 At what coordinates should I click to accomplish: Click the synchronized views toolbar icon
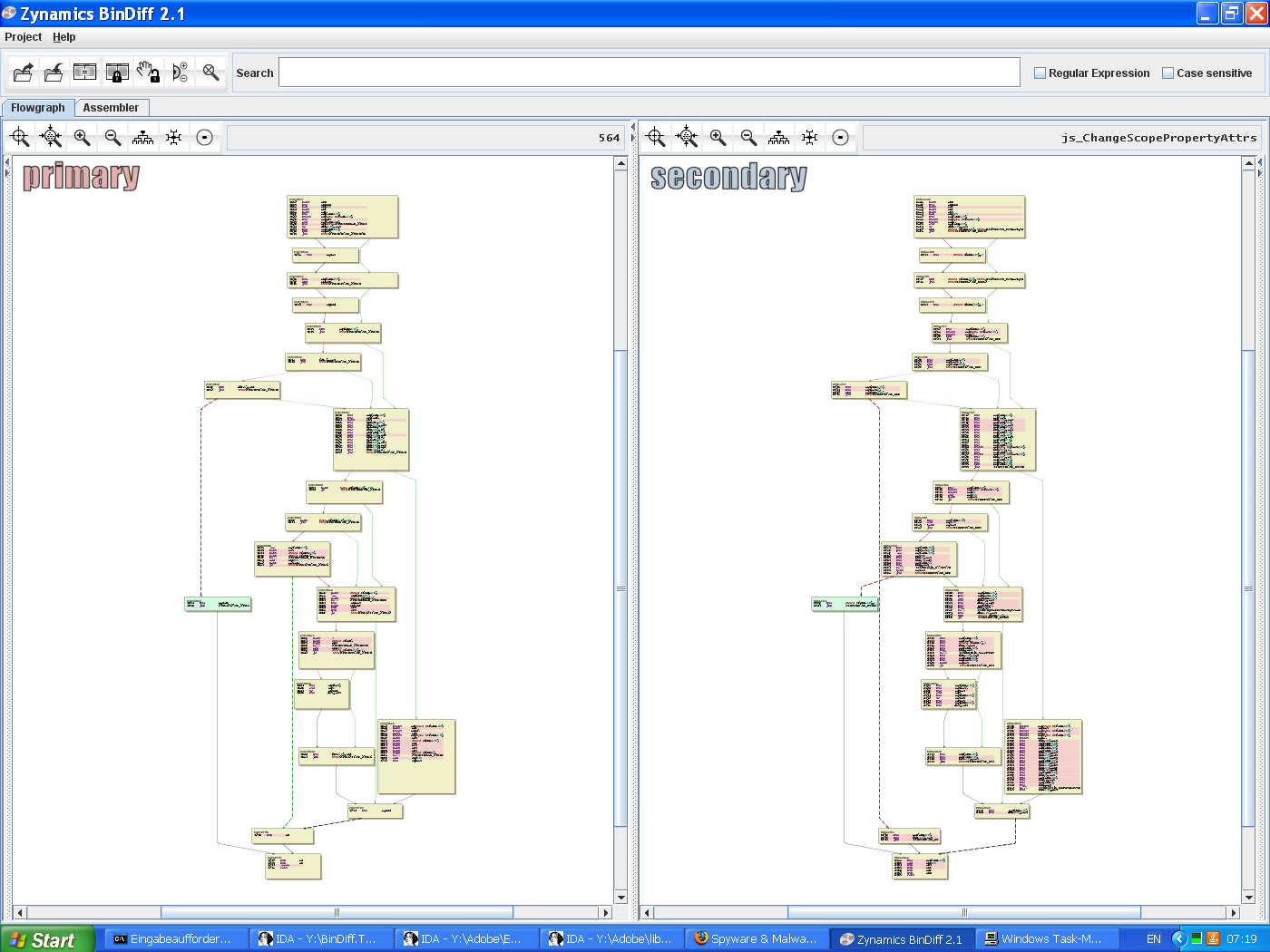point(84,72)
